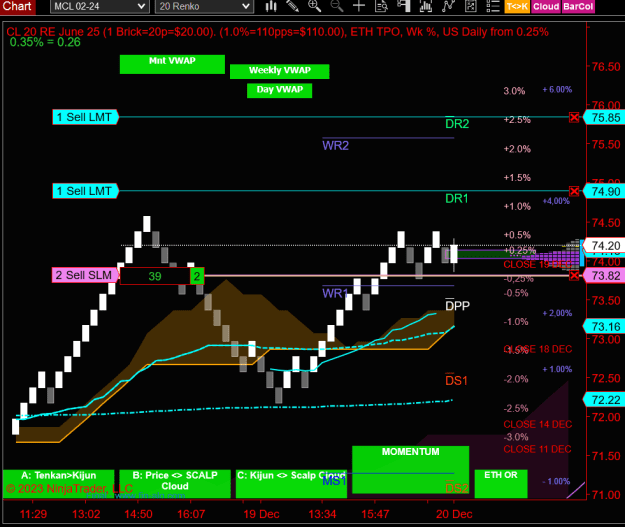Click the 19 Dec date on the time axis

tap(261, 514)
